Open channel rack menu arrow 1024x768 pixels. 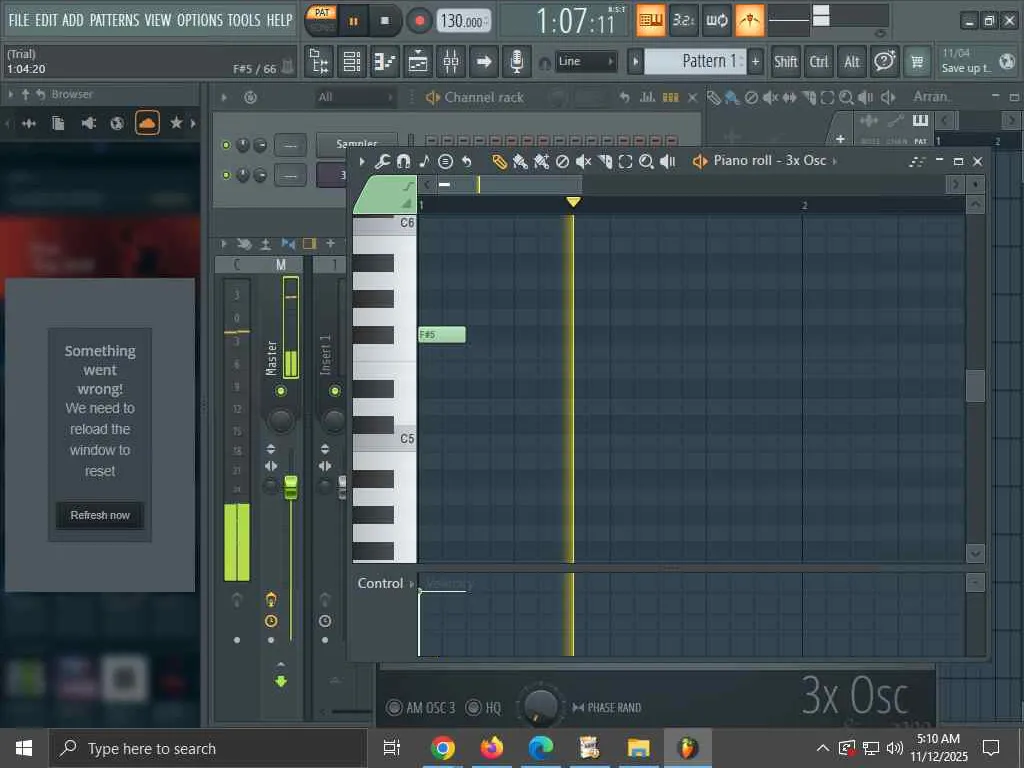(x=224, y=97)
